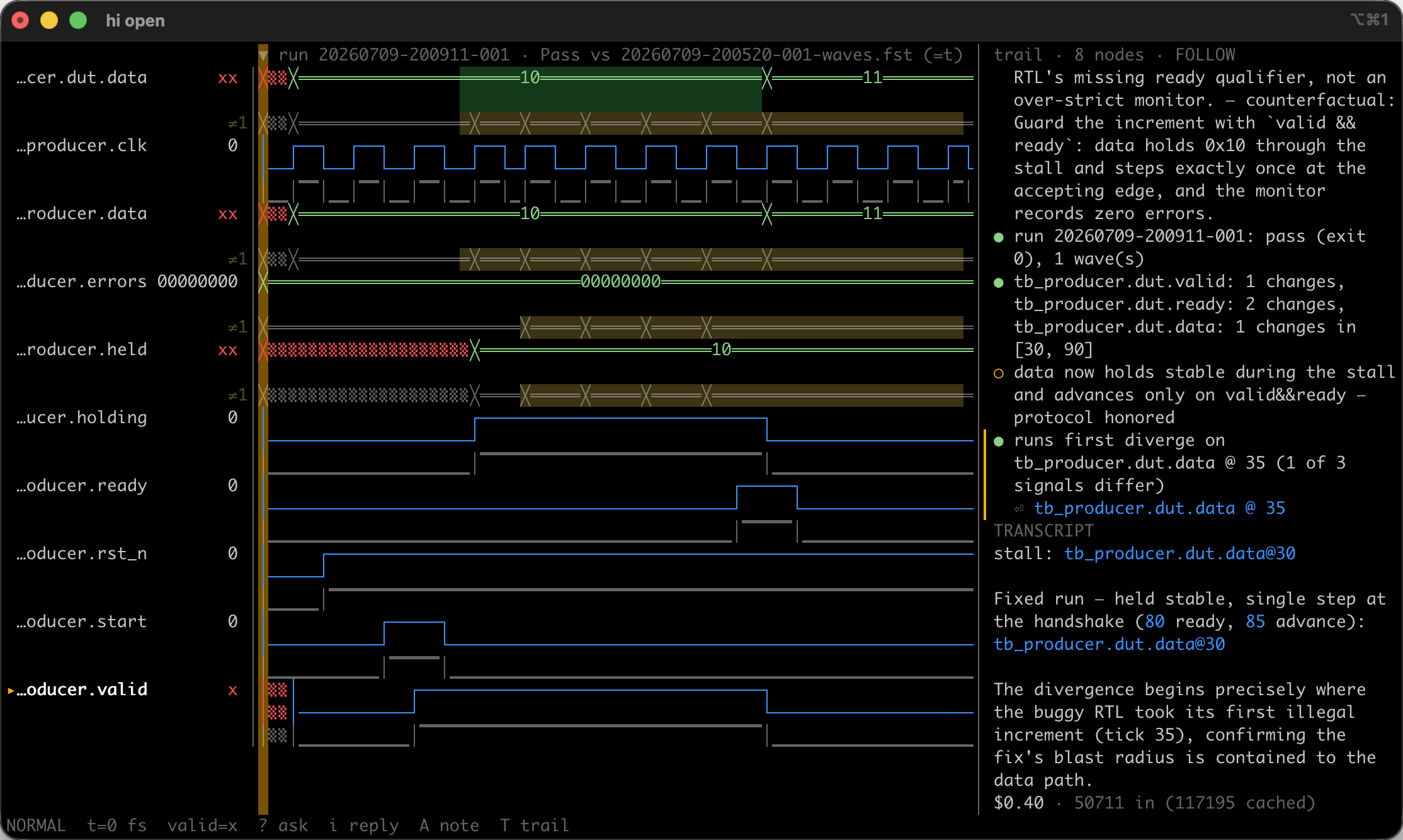Jump to tick 85 advance link
1403x840 pixels.
(1255, 622)
